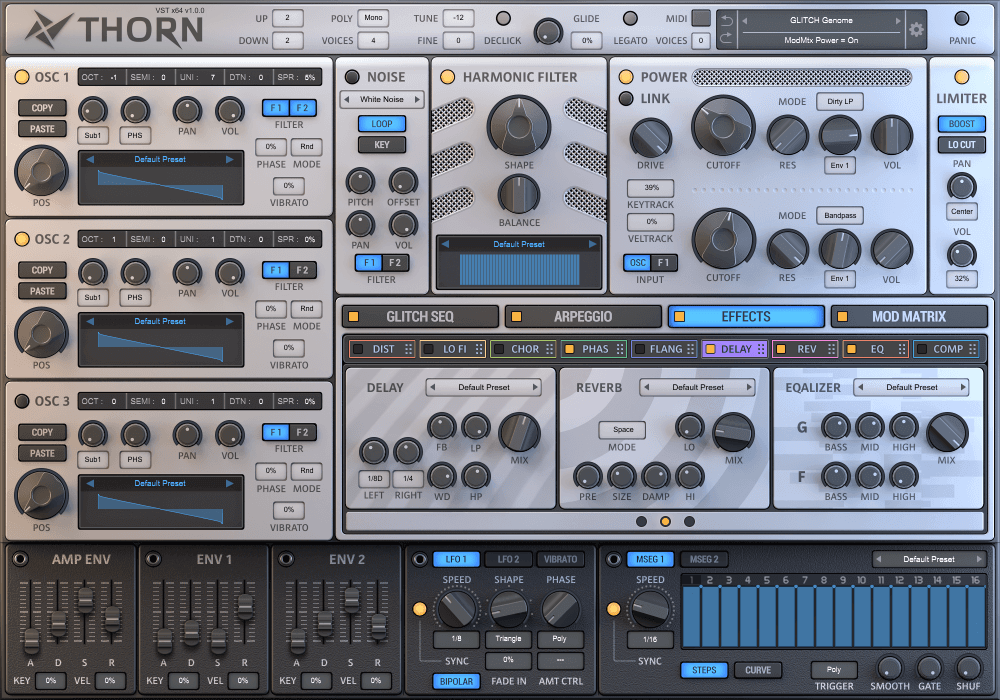Click the Harmonic Filter BALANCE knob

coord(519,194)
